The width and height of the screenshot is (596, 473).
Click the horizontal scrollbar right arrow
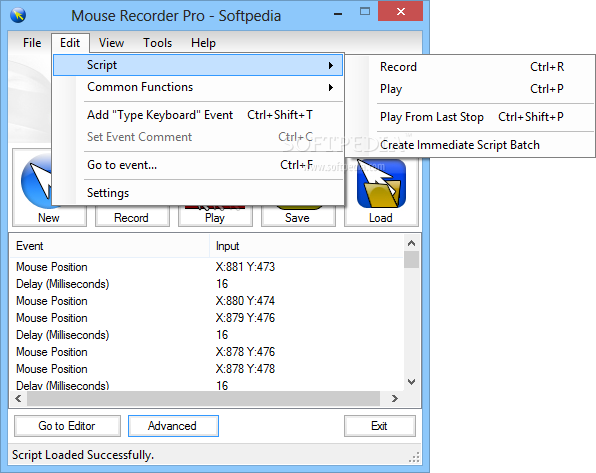point(395,398)
